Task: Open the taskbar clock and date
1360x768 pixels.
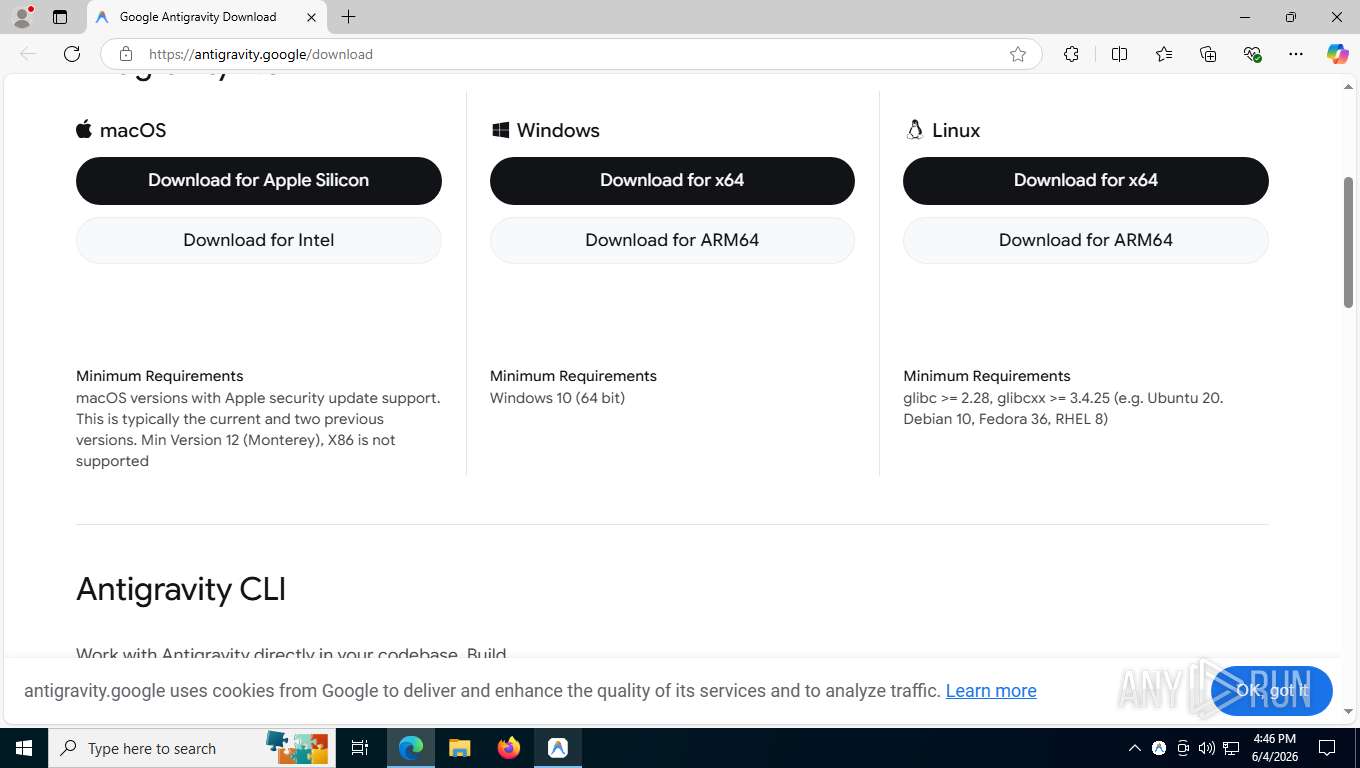Action: point(1274,748)
